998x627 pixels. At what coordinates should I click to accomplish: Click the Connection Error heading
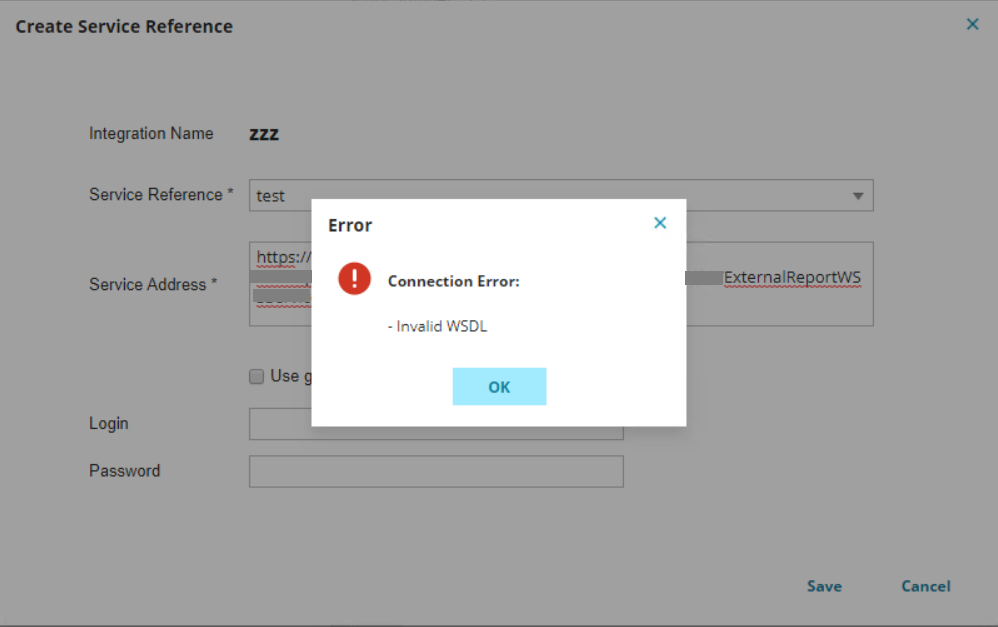[x=453, y=281]
